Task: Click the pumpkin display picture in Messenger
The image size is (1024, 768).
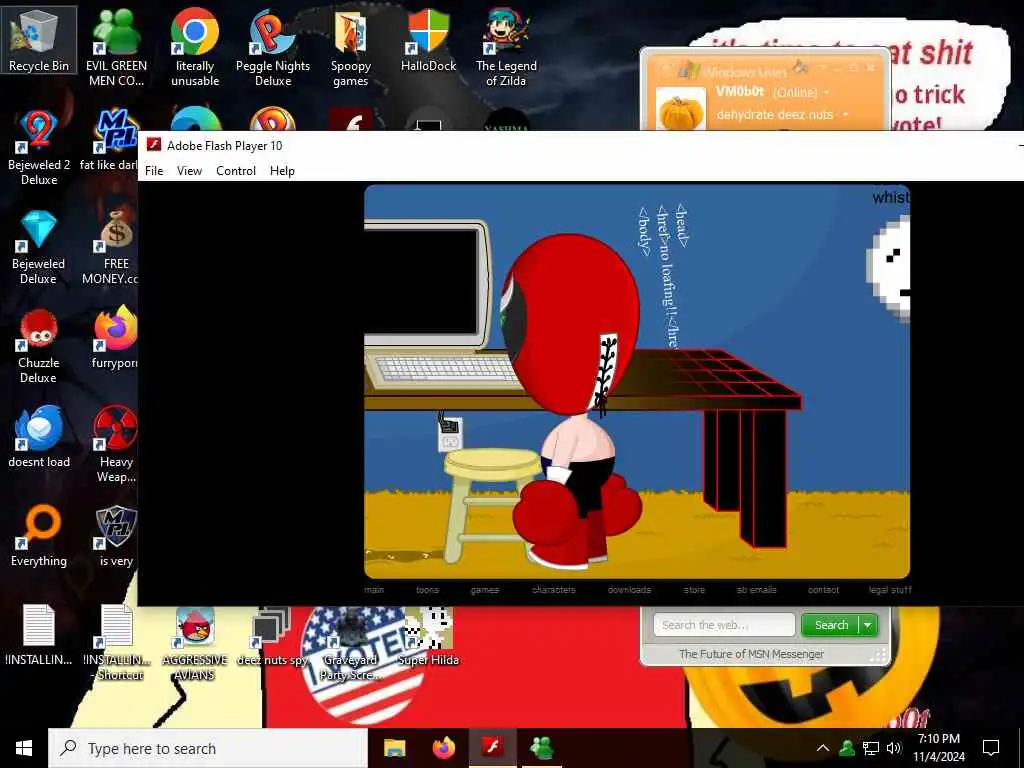Action: 681,108
